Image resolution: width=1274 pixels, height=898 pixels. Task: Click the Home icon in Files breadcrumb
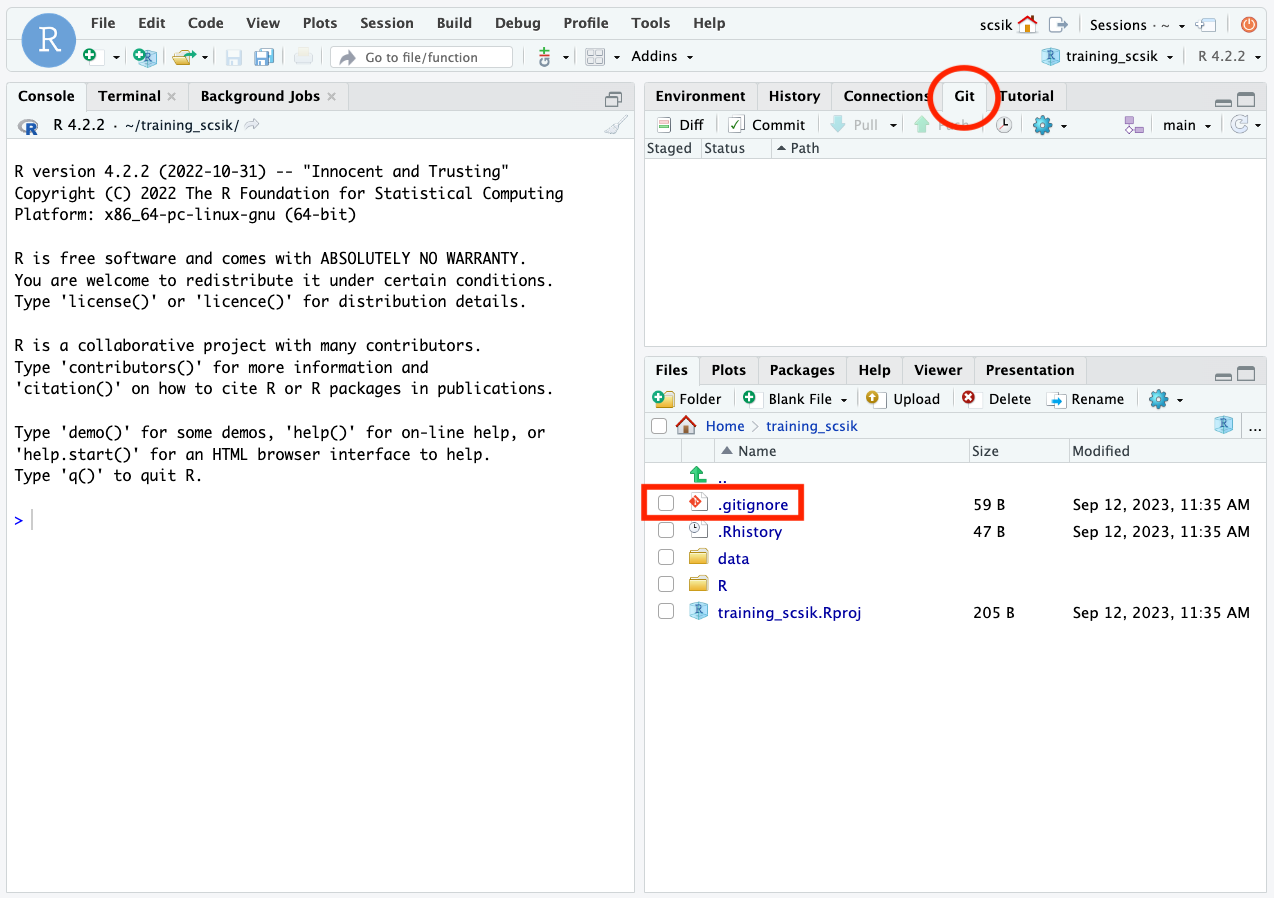coord(686,426)
